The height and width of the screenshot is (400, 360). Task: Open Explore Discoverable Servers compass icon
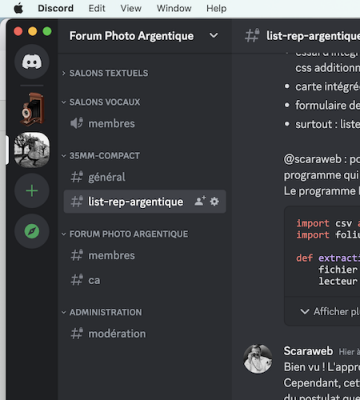tap(32, 231)
